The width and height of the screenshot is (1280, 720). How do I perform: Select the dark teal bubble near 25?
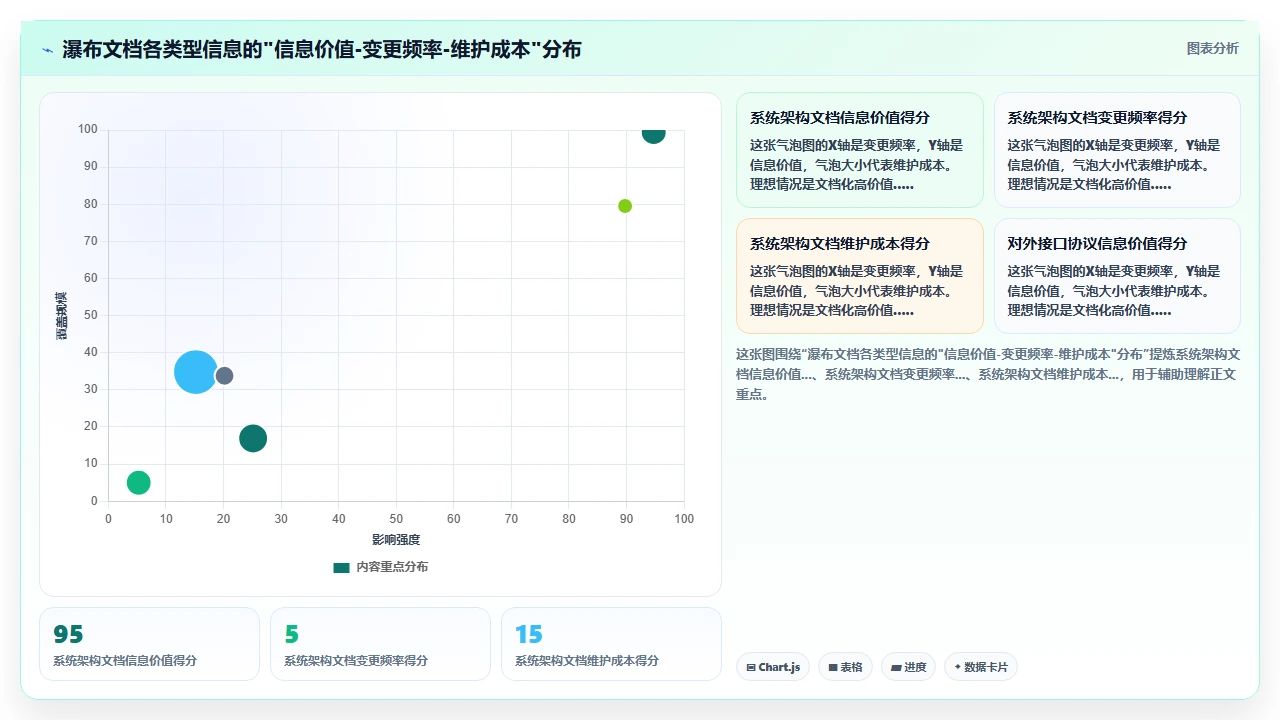253,438
